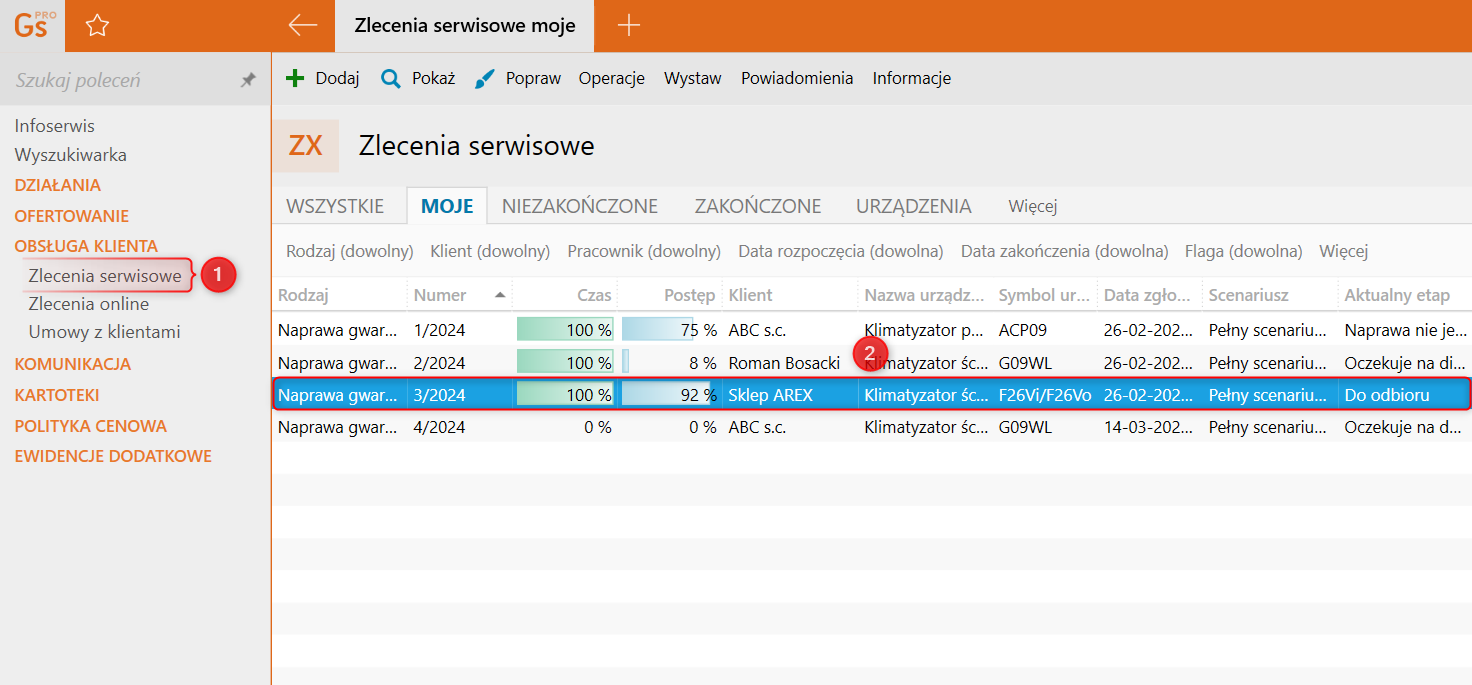This screenshot has height=685, width=1472.
Task: Select the Roman Bosacki order row
Action: coord(784,363)
